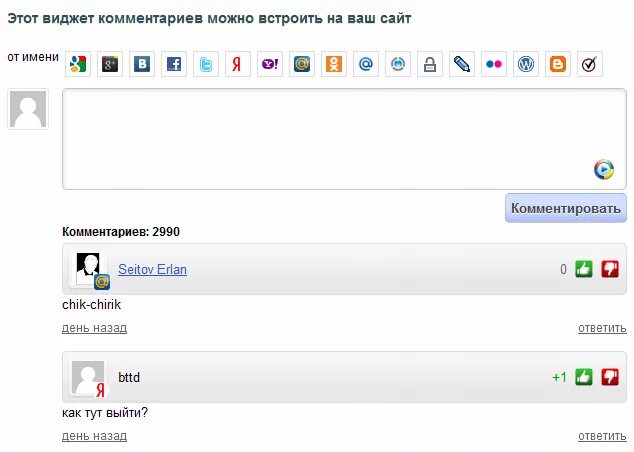Image resolution: width=634 pixels, height=452 pixels.
Task: Sign in with the Google icon
Action: tap(78, 64)
